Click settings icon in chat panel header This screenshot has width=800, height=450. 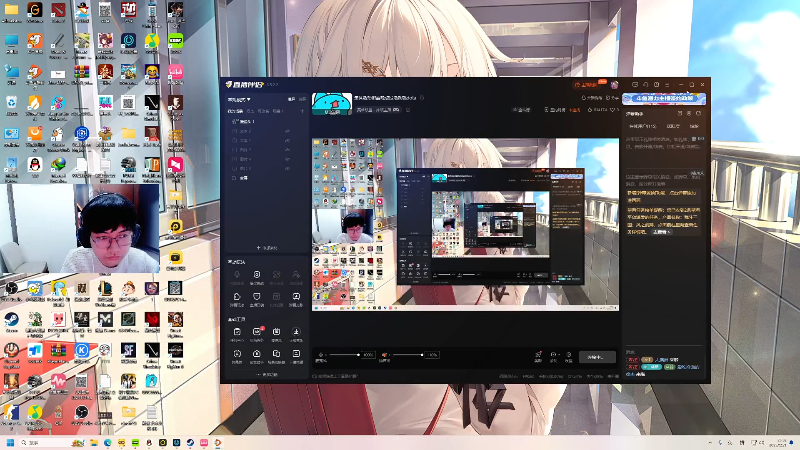(689, 113)
